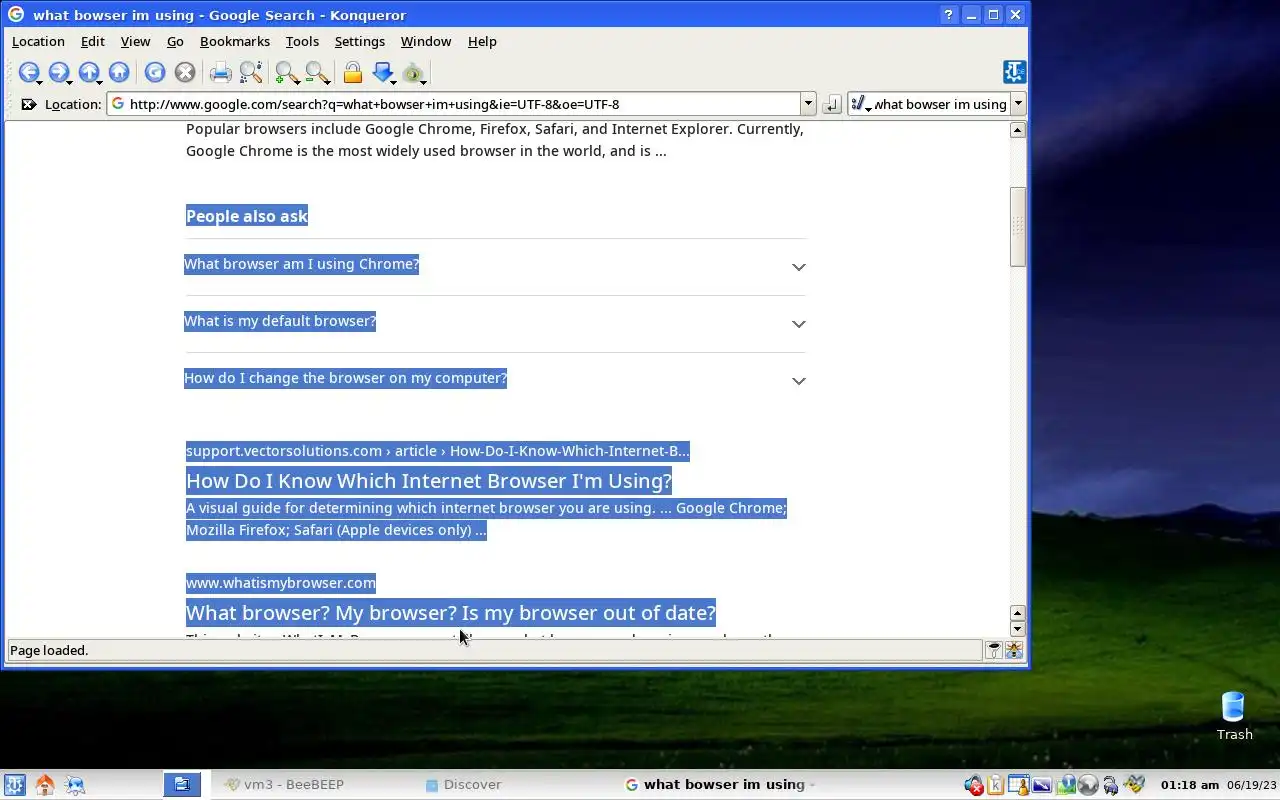The width and height of the screenshot is (1280, 800).
Task: Click the Konqueror icon in the title bar
Action: click(x=16, y=14)
